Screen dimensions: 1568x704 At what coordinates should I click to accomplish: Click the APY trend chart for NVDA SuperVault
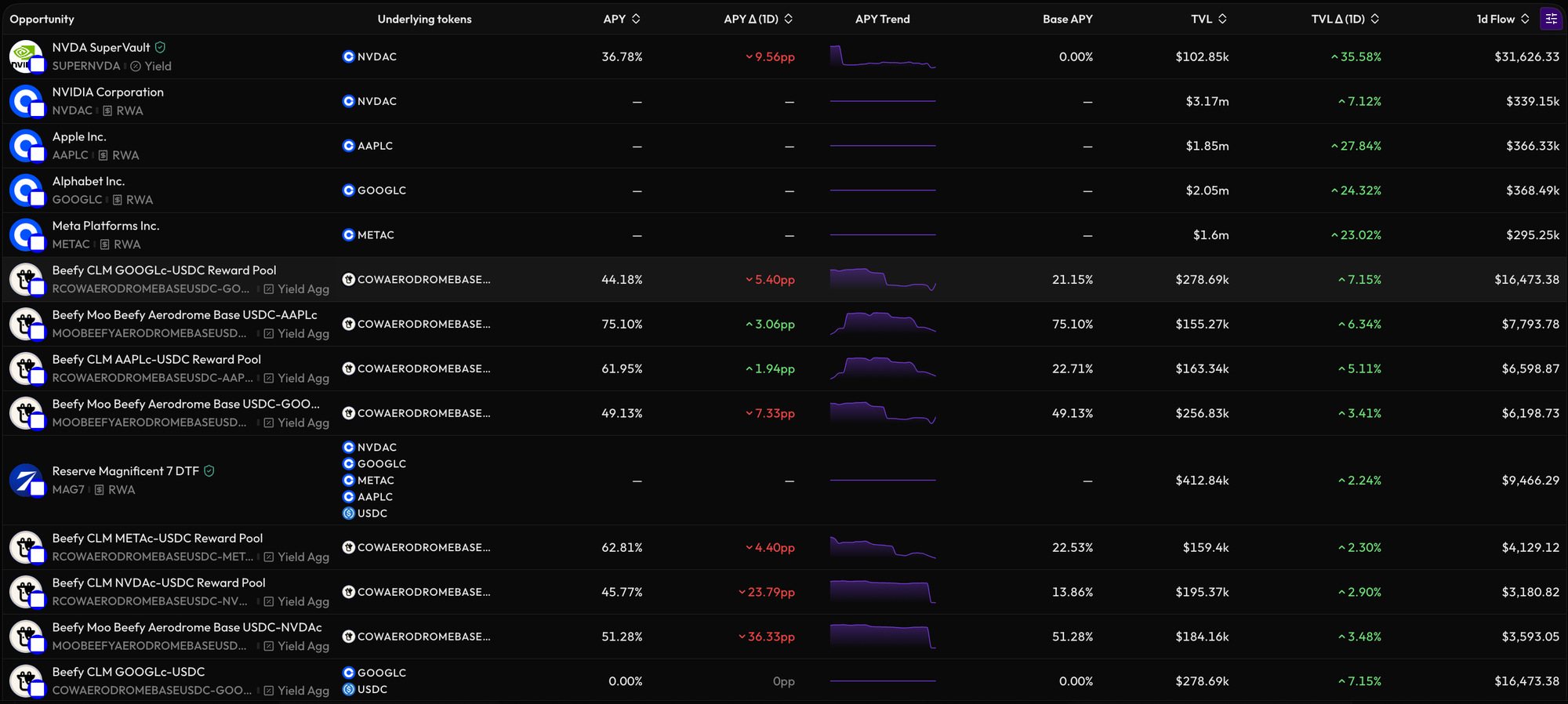pyautogui.click(x=883, y=56)
